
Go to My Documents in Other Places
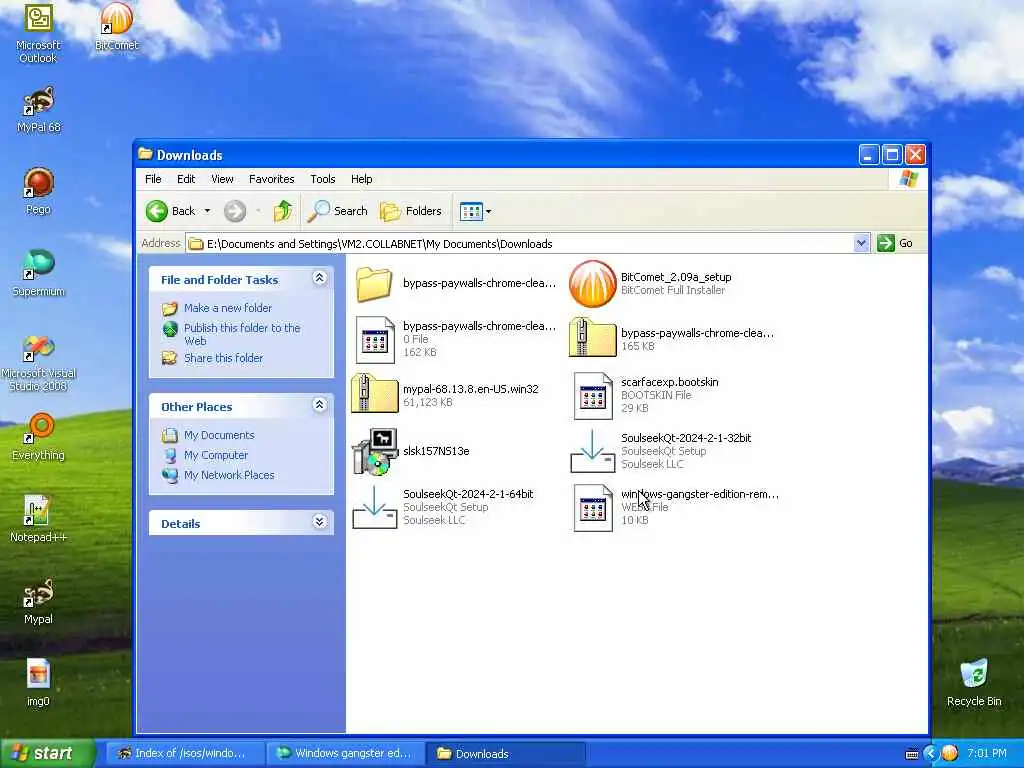coord(219,435)
